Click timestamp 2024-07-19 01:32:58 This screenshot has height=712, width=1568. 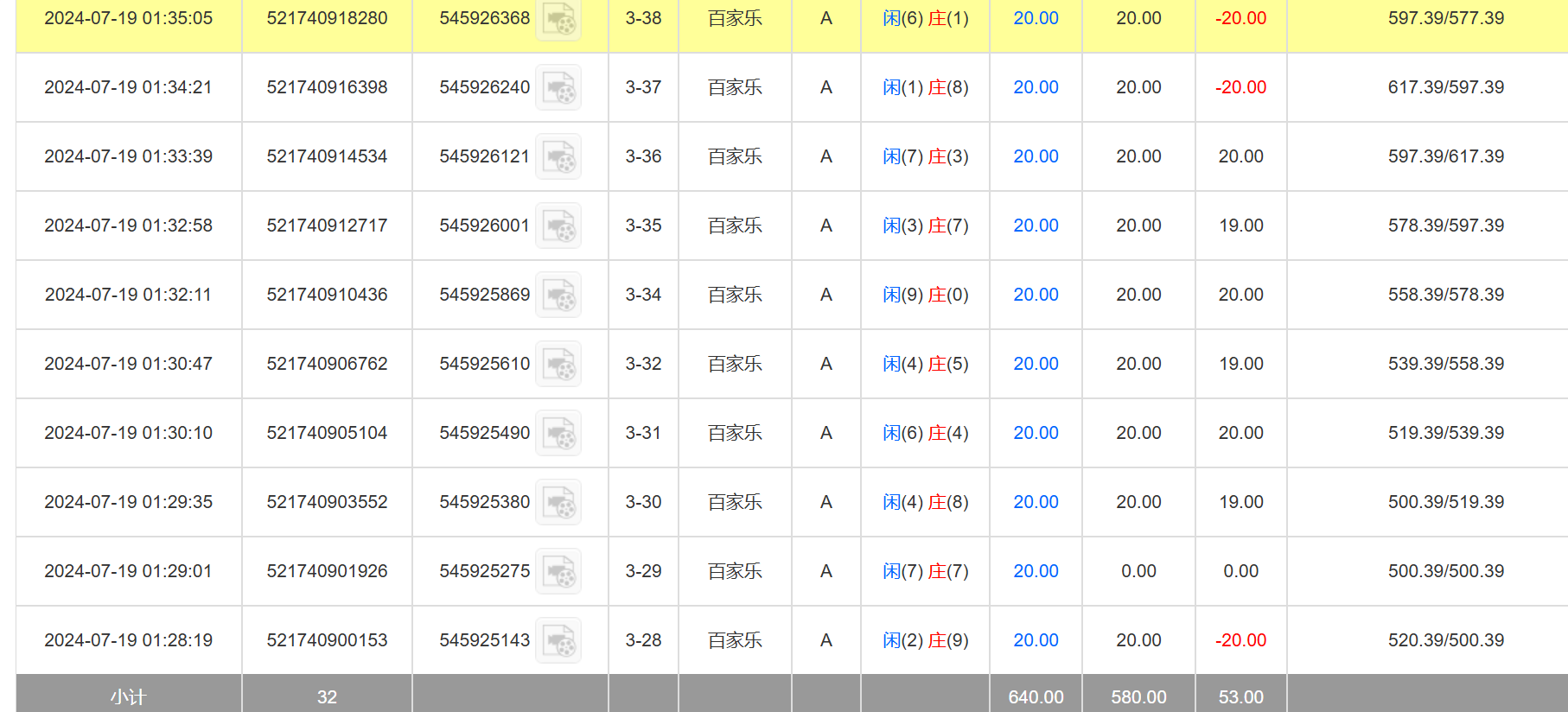click(128, 226)
